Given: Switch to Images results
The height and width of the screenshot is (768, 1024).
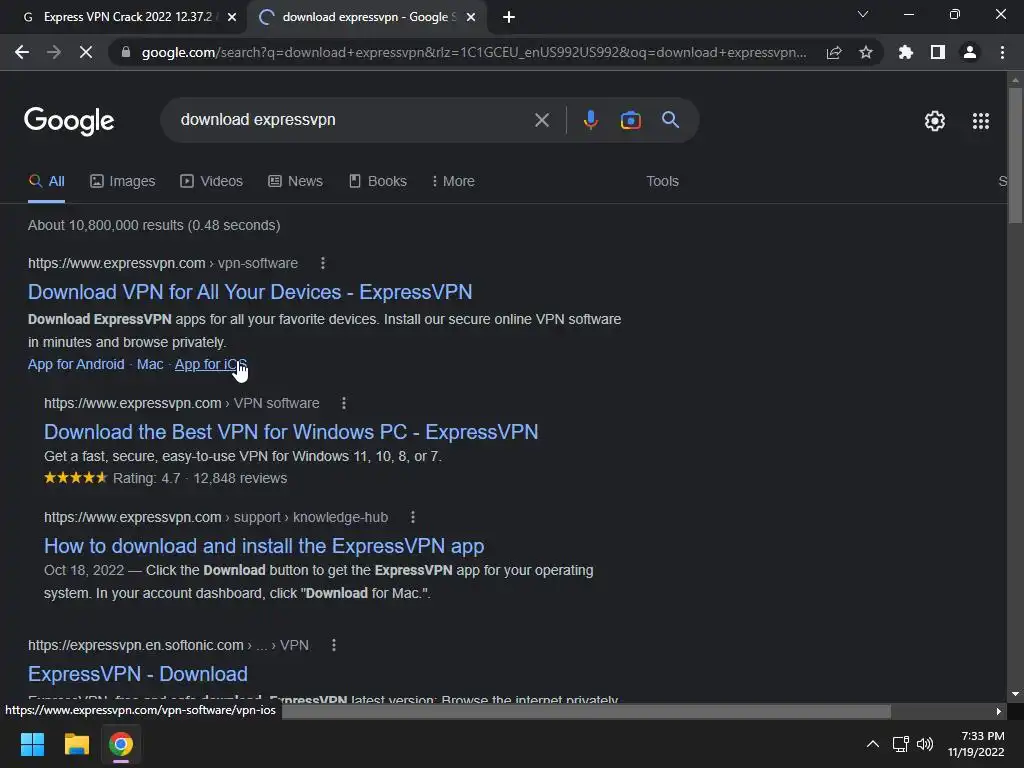Looking at the screenshot, I should (x=123, y=182).
